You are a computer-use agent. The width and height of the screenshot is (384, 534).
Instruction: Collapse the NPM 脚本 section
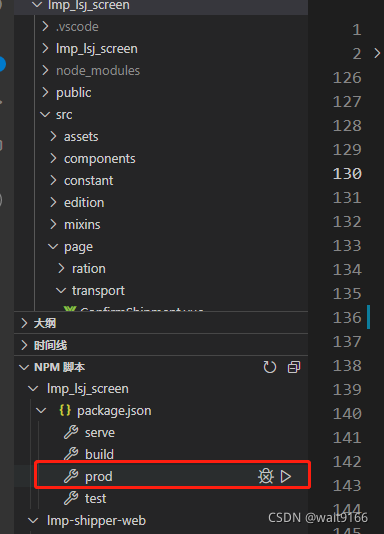pos(24,367)
